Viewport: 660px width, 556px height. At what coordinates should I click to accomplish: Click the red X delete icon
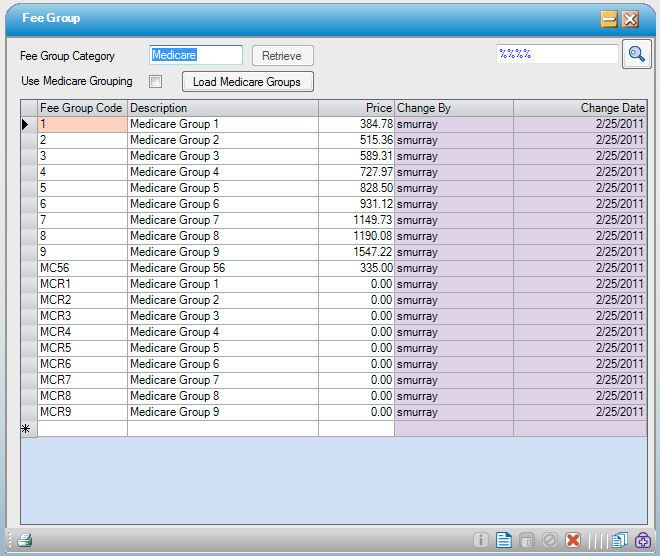coord(573,540)
